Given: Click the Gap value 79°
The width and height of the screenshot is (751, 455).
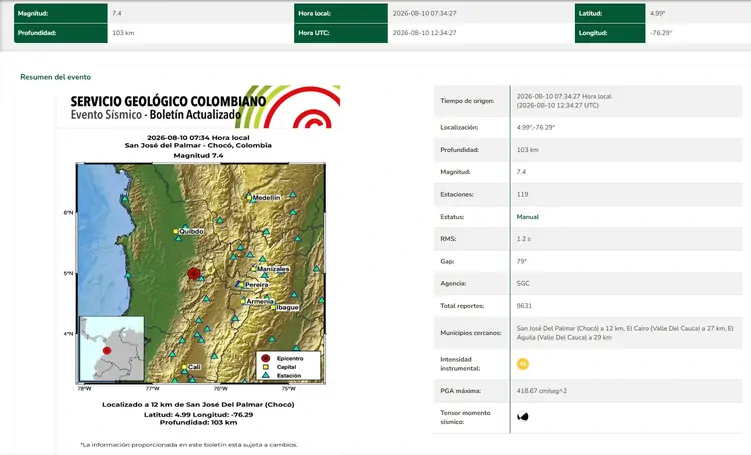Looking at the screenshot, I should 522,262.
